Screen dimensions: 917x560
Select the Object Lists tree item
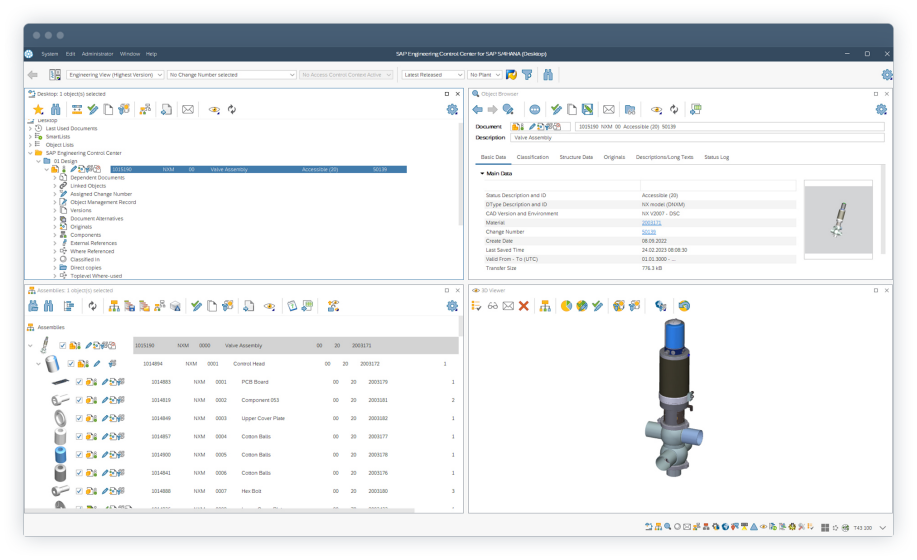60,145
